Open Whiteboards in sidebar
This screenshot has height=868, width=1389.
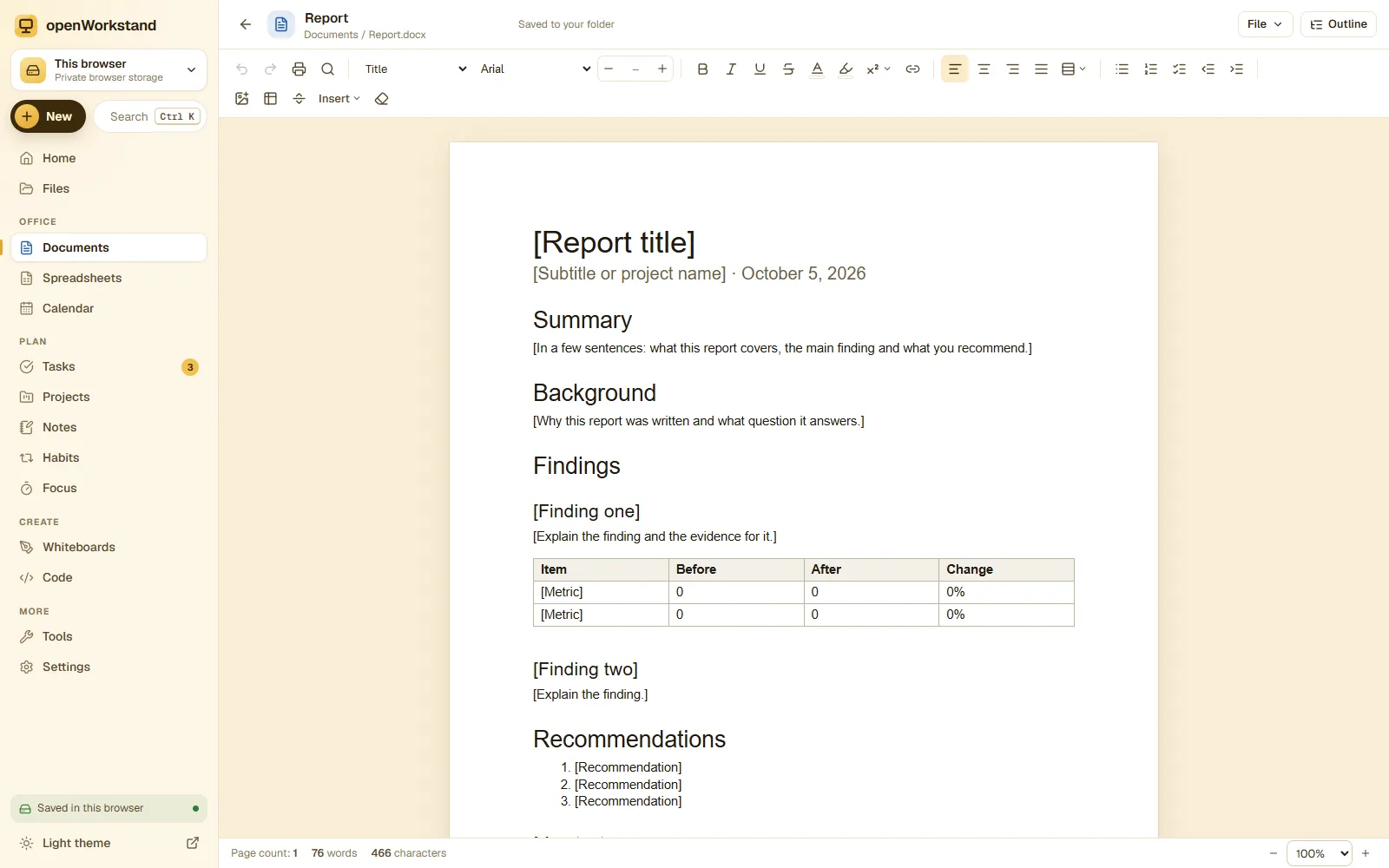109,547
